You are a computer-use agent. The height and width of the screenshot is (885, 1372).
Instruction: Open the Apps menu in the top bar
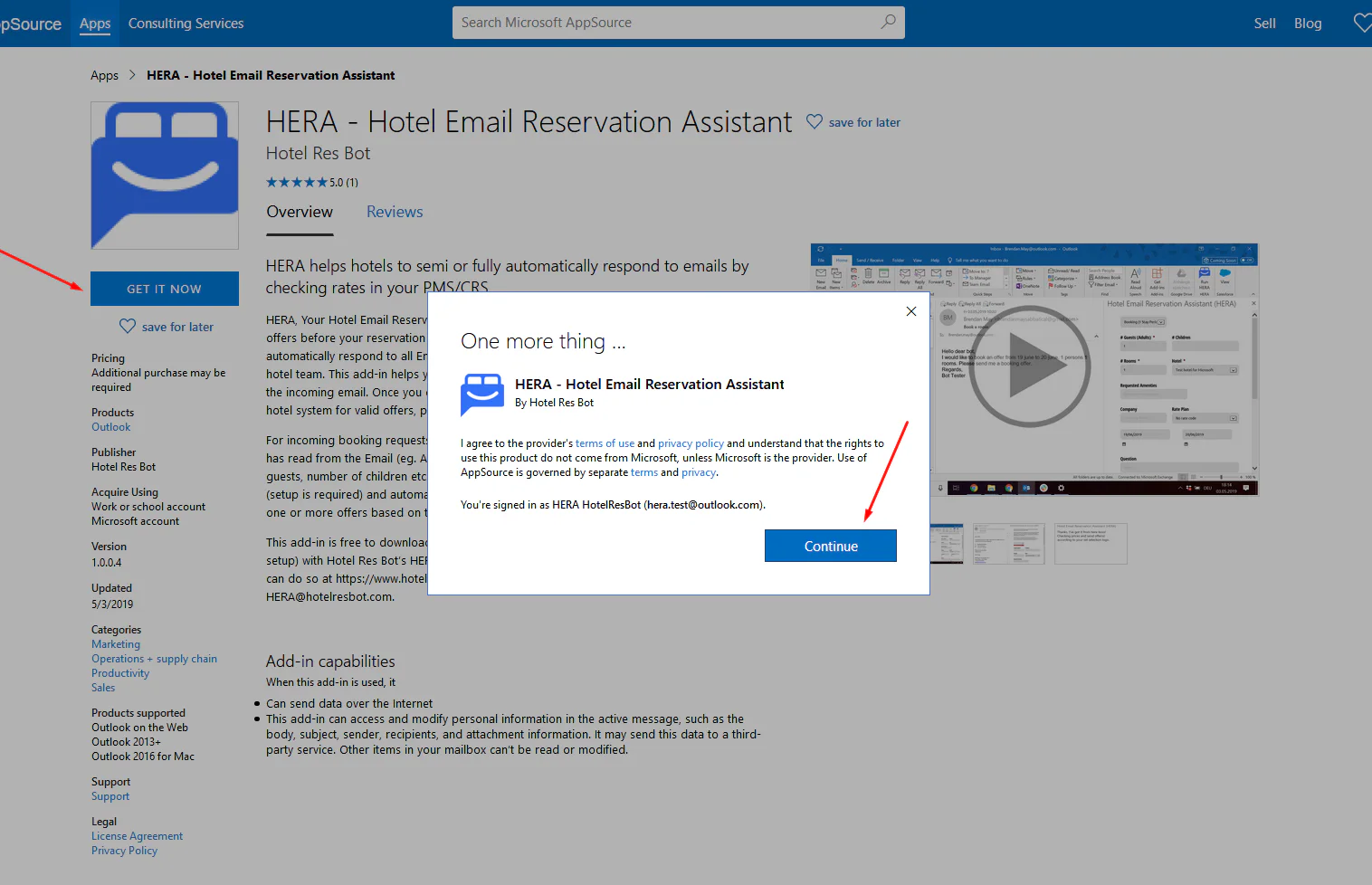(x=95, y=24)
